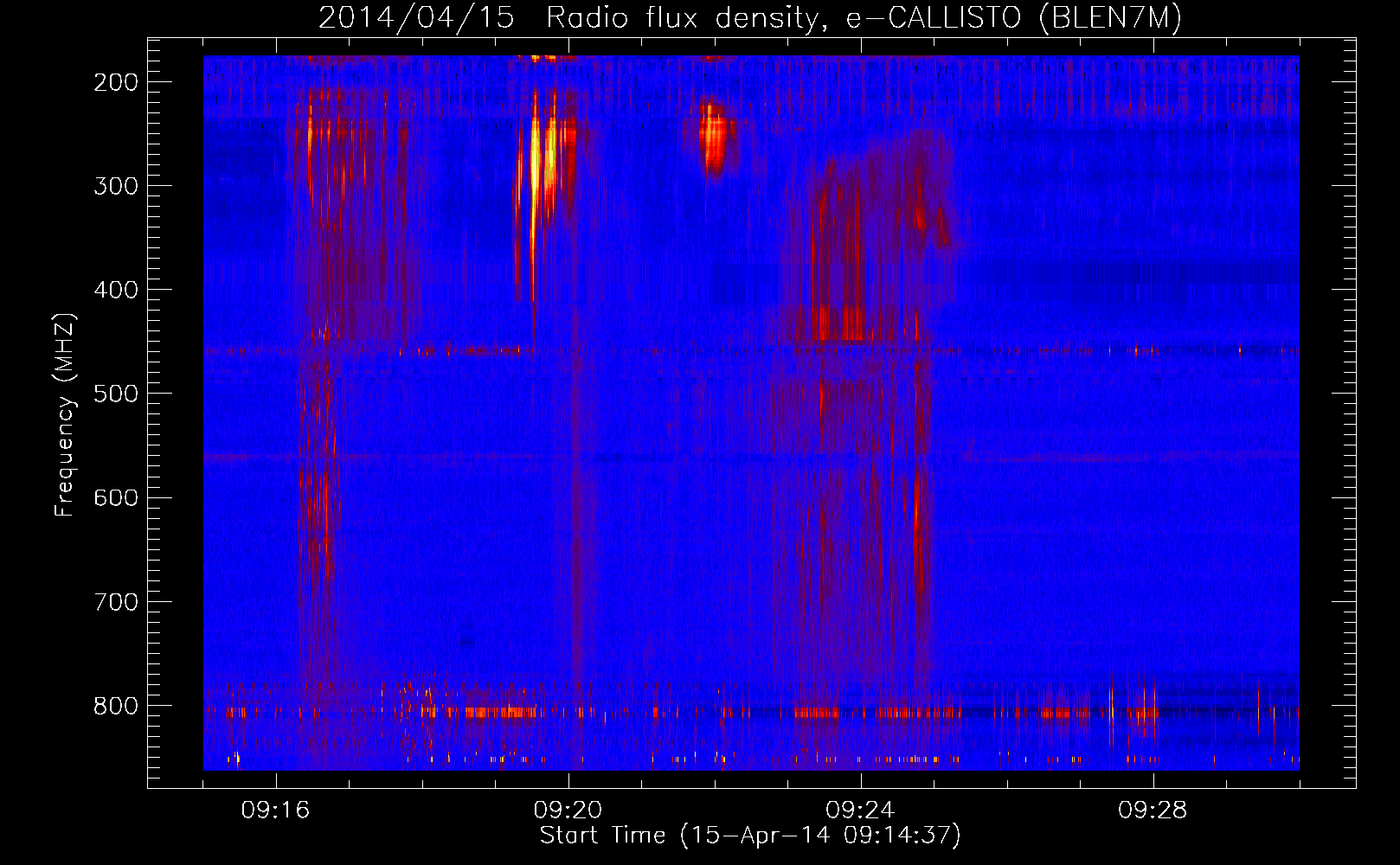Click the 500 frequency tick label

116,394
